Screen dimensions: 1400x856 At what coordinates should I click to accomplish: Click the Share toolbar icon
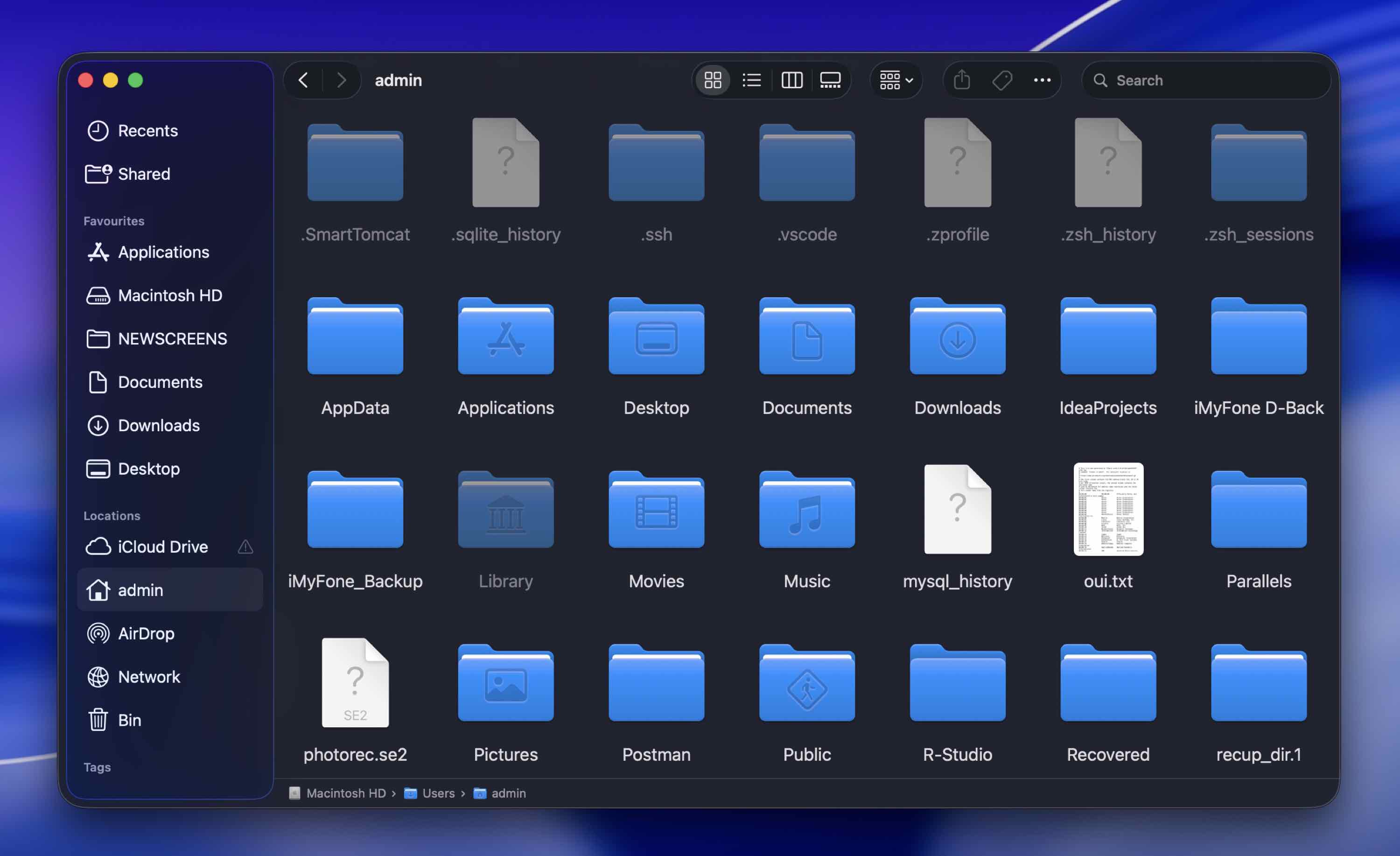click(961, 80)
